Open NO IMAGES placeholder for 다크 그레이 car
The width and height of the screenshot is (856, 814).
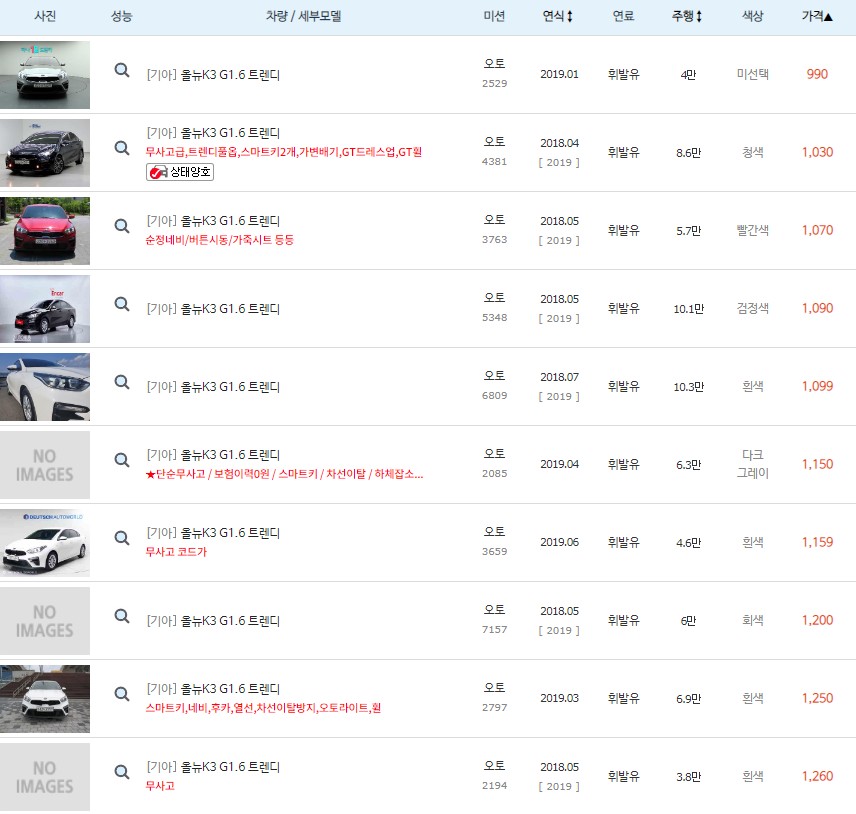point(45,465)
